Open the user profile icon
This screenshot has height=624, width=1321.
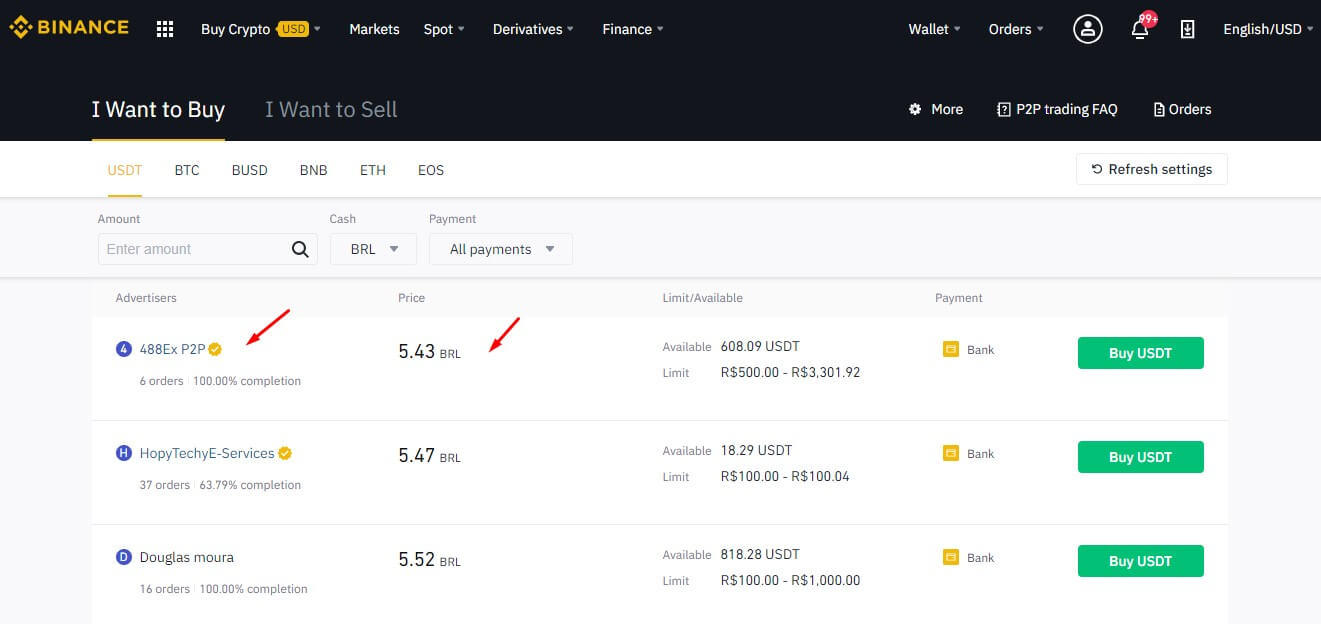pyautogui.click(x=1087, y=29)
